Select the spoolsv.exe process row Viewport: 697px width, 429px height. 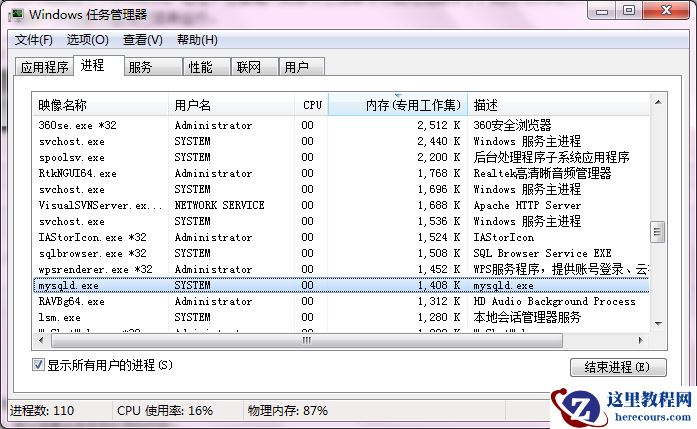click(x=341, y=157)
